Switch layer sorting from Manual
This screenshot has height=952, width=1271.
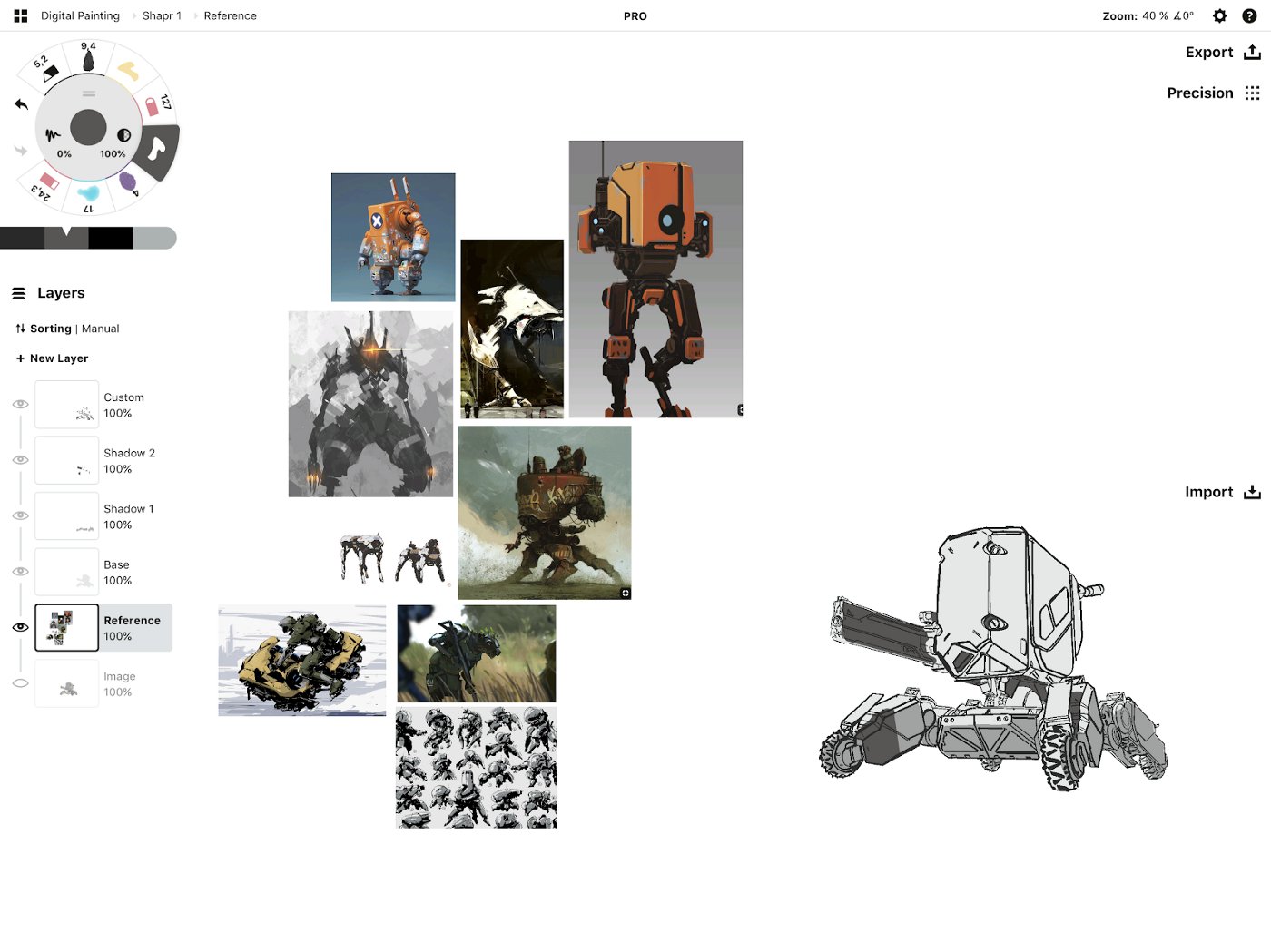point(100,329)
